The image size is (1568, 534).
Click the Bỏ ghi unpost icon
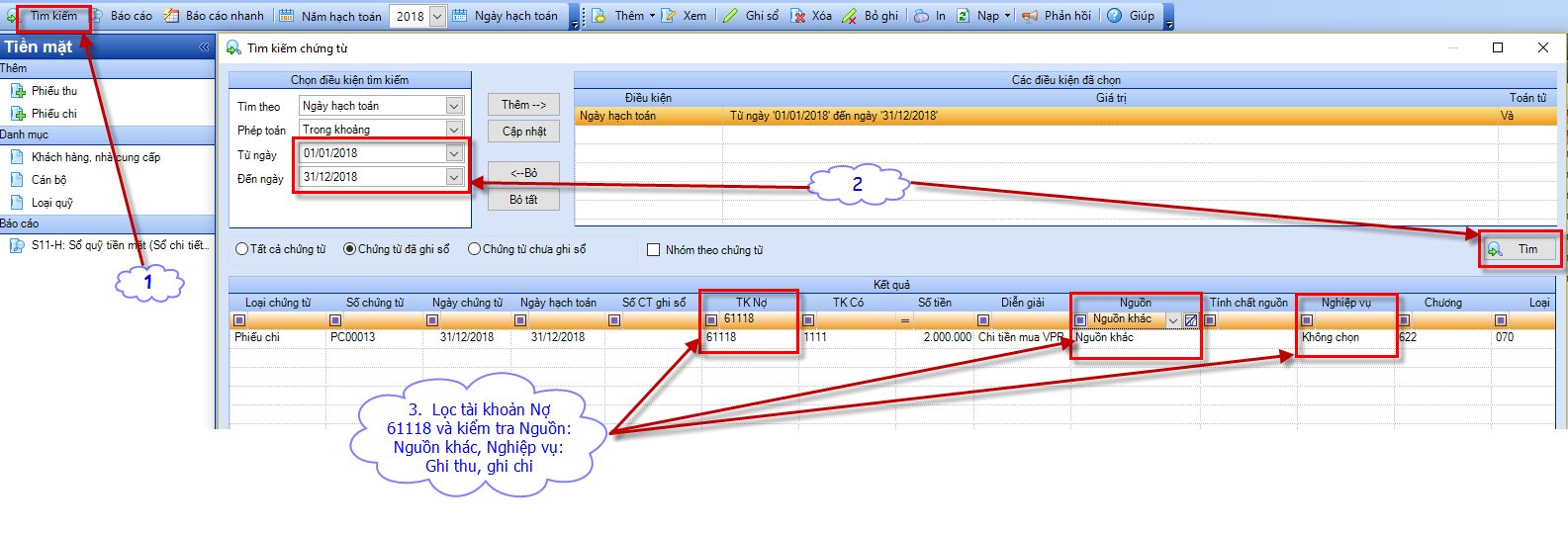tap(849, 16)
